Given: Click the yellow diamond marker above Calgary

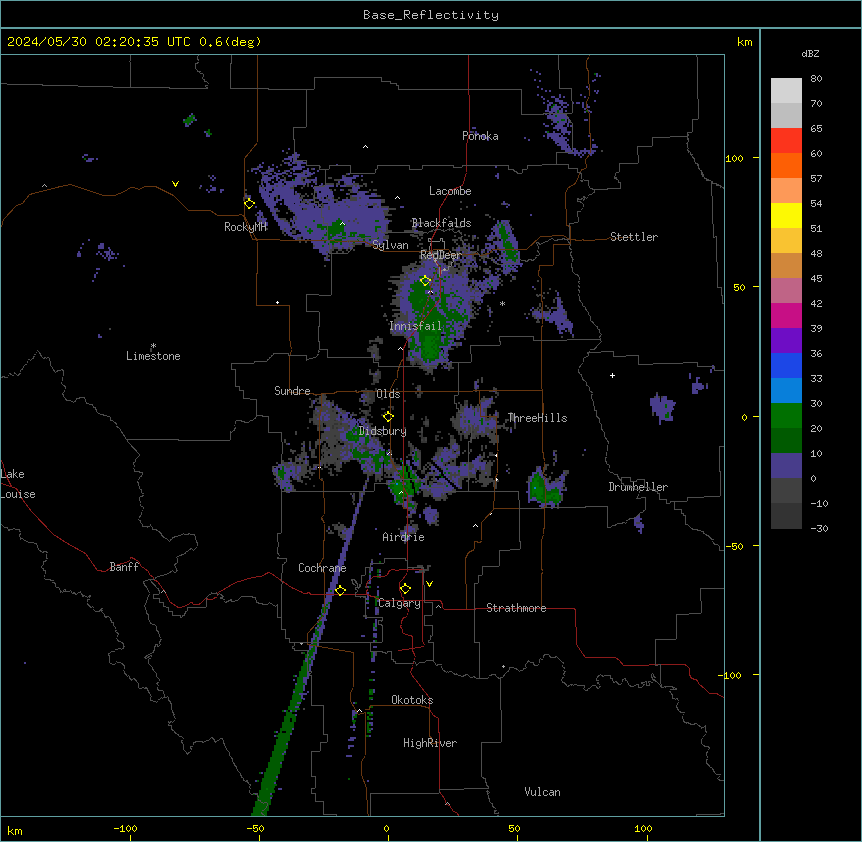Looking at the screenshot, I should (x=405, y=589).
